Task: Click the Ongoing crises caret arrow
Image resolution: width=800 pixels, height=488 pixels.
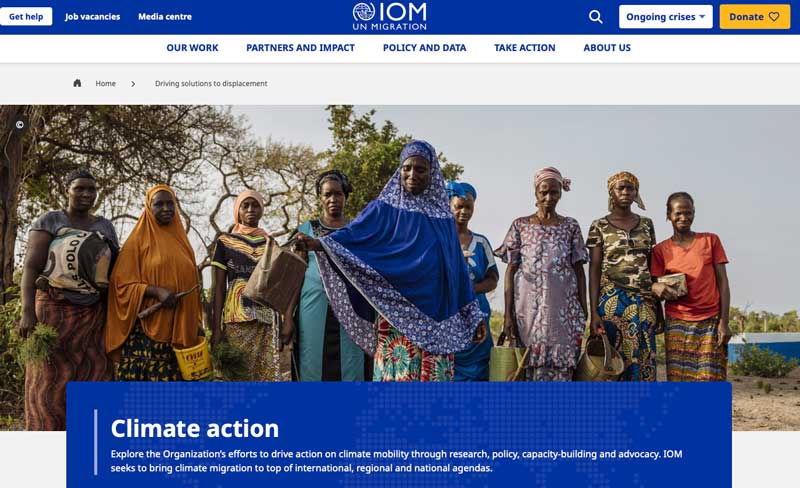Action: coord(703,17)
